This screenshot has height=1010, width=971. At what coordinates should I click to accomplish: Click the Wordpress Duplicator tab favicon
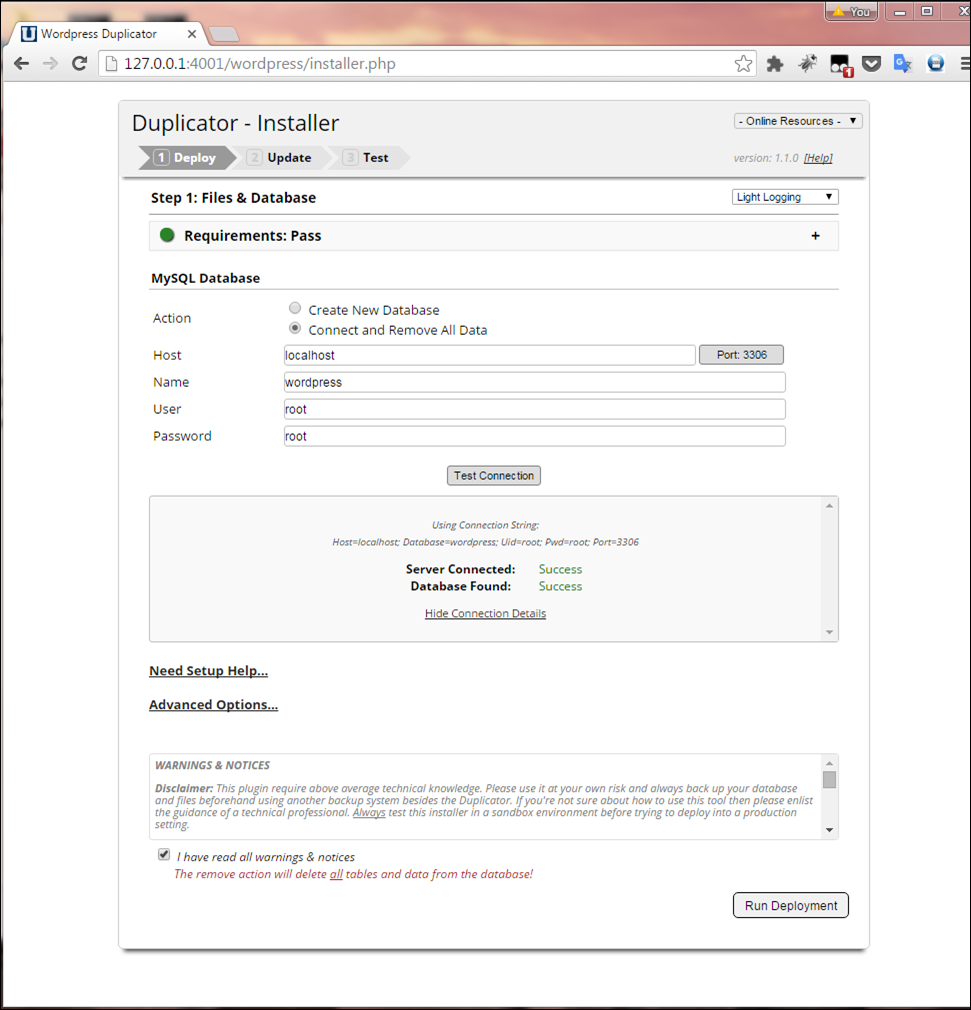tap(28, 33)
